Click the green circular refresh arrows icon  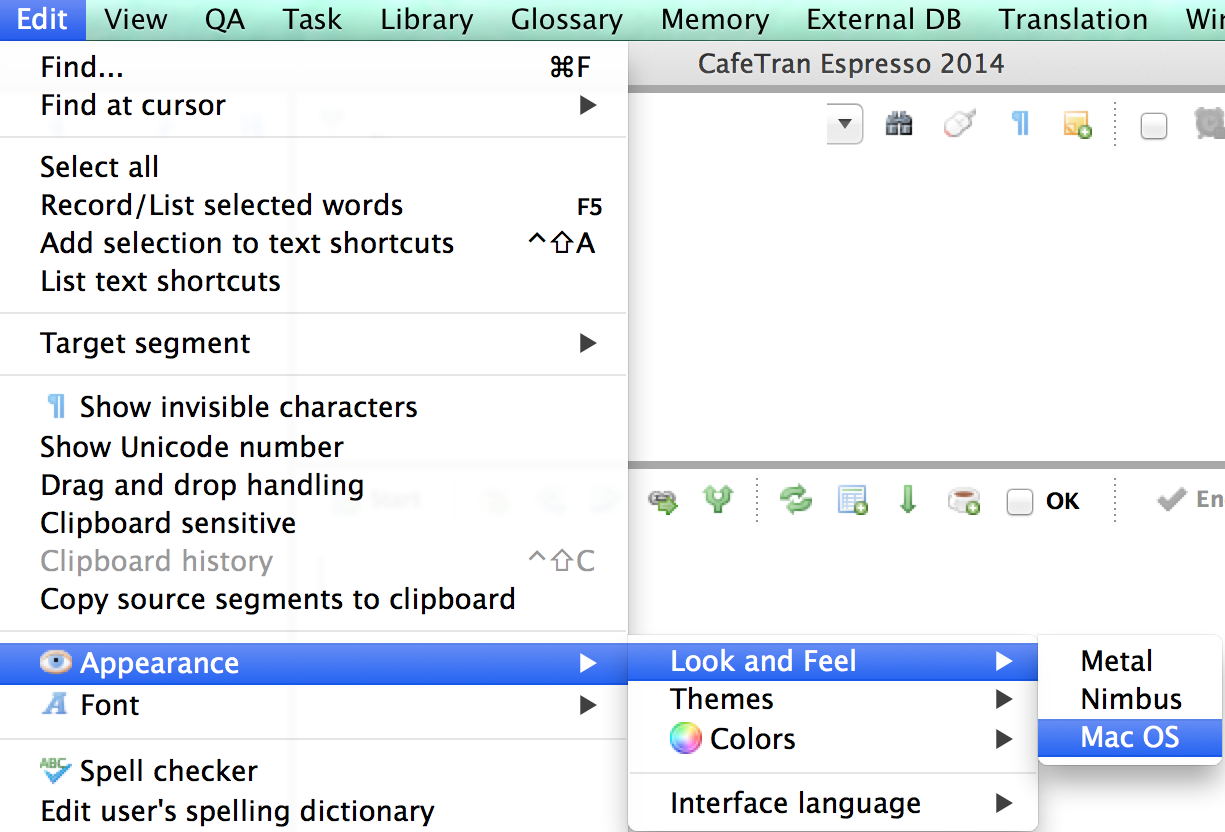[796, 501]
